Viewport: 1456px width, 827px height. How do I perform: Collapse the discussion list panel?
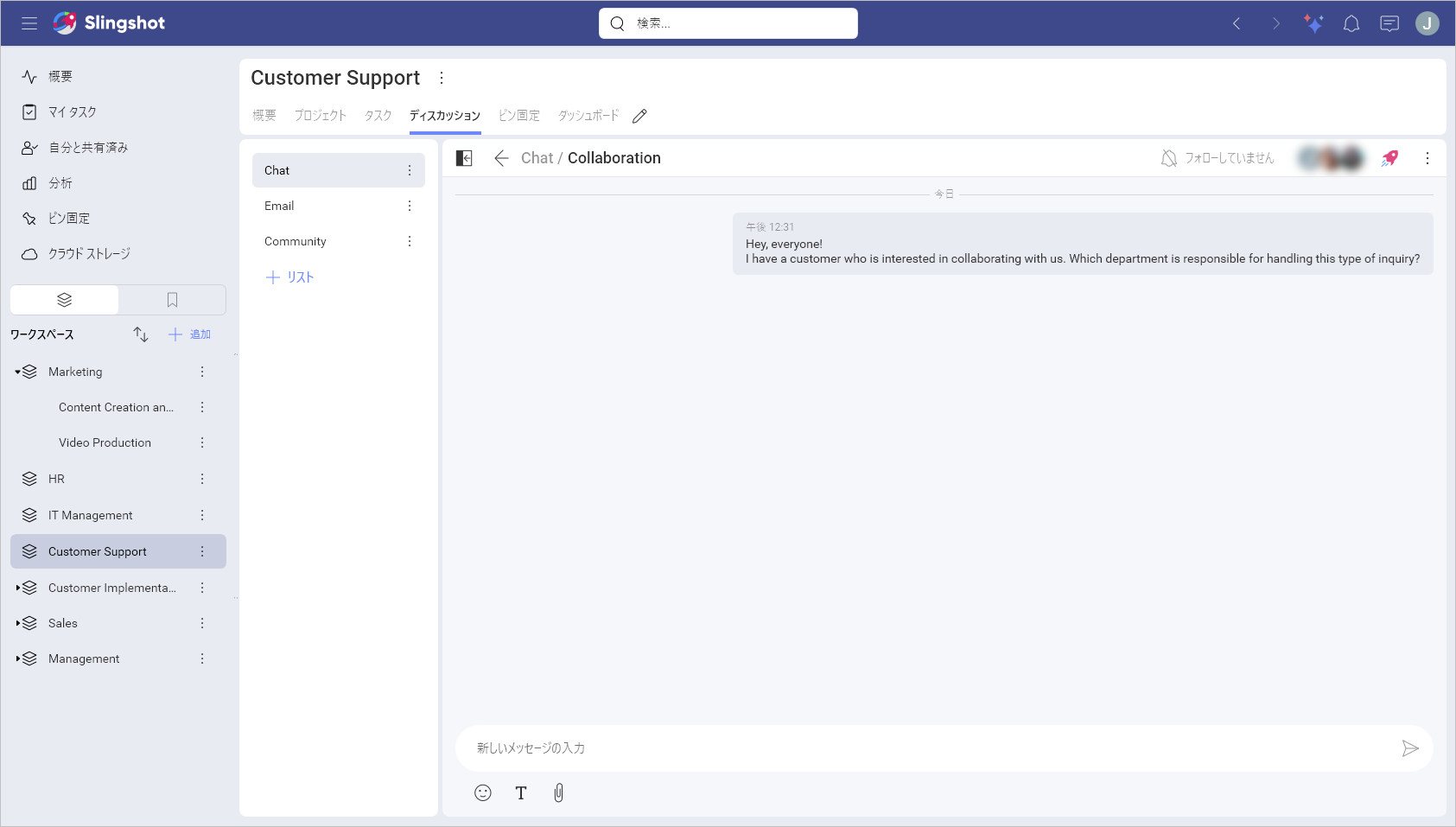coord(464,158)
